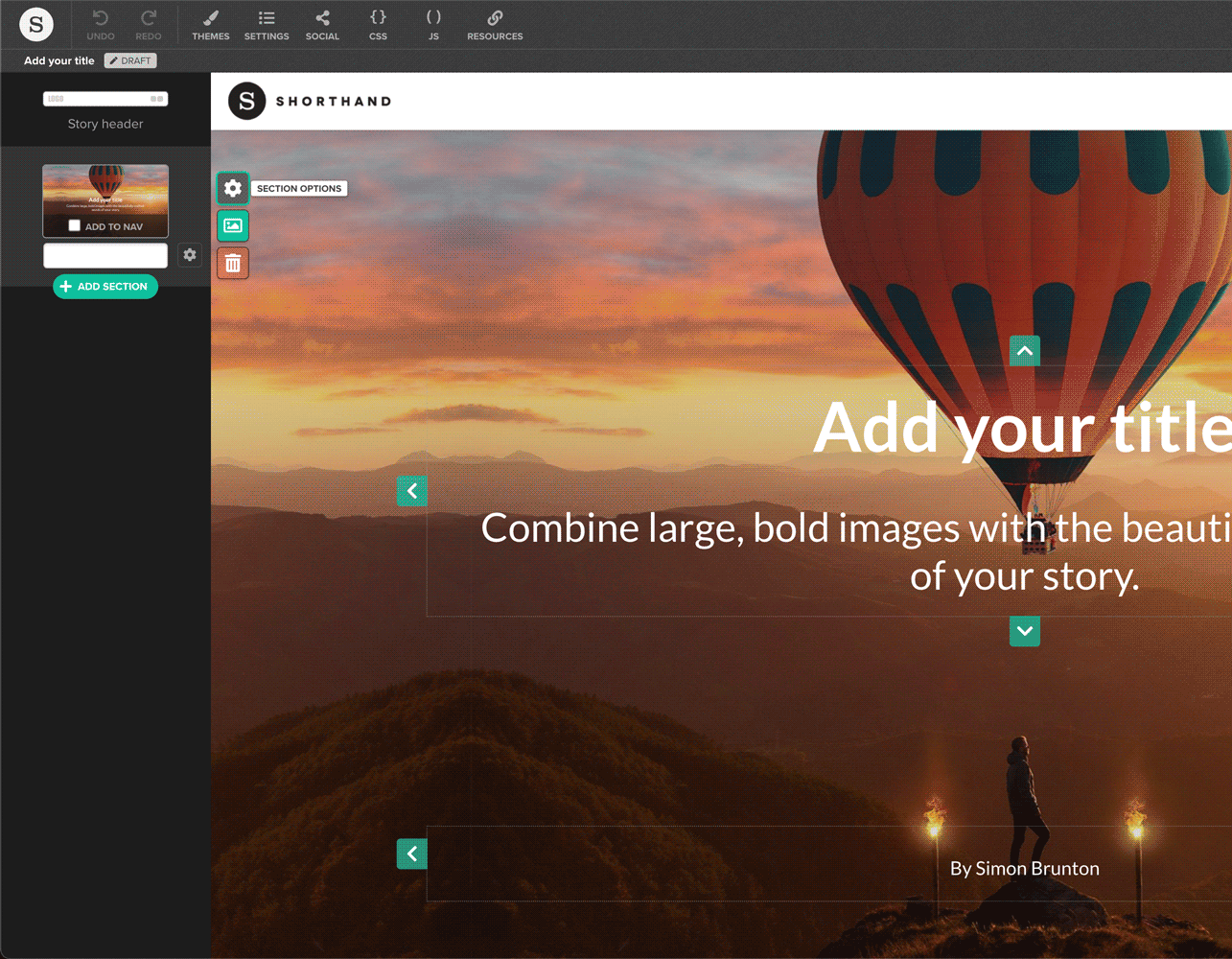This screenshot has width=1232, height=959.
Task: Open story Settings
Action: tap(267, 25)
